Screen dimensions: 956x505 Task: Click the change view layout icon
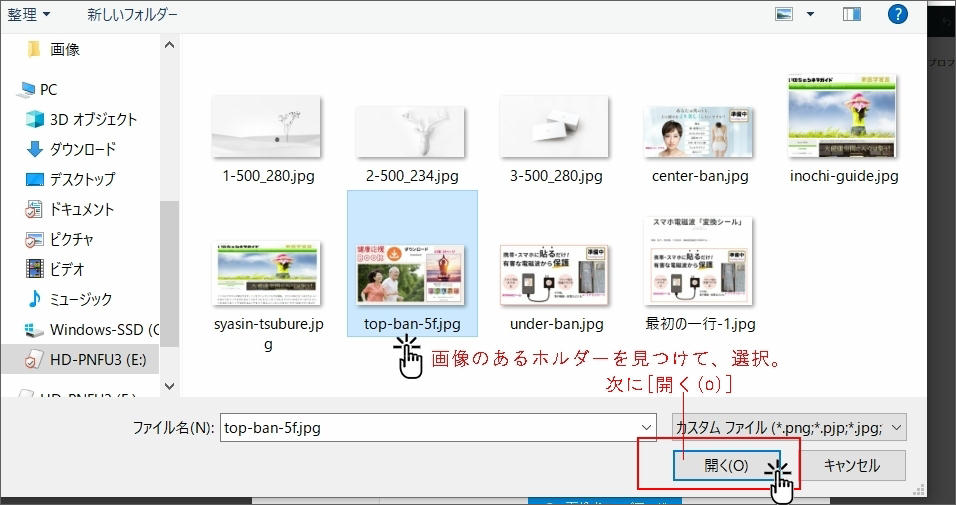784,14
